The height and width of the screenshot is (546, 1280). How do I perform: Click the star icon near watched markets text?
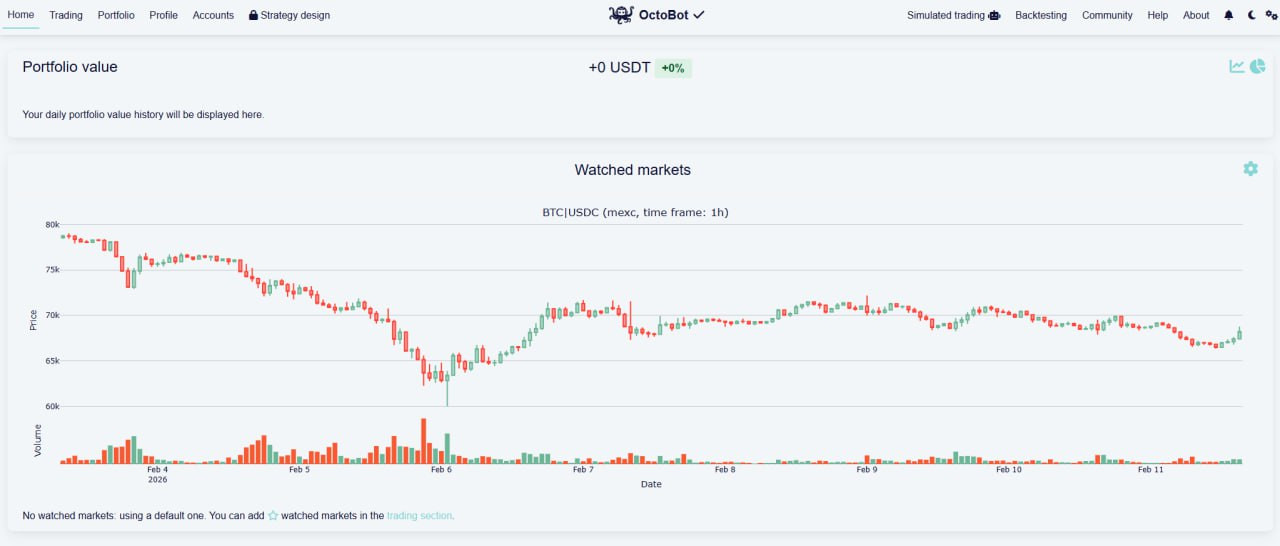pyautogui.click(x=273, y=516)
